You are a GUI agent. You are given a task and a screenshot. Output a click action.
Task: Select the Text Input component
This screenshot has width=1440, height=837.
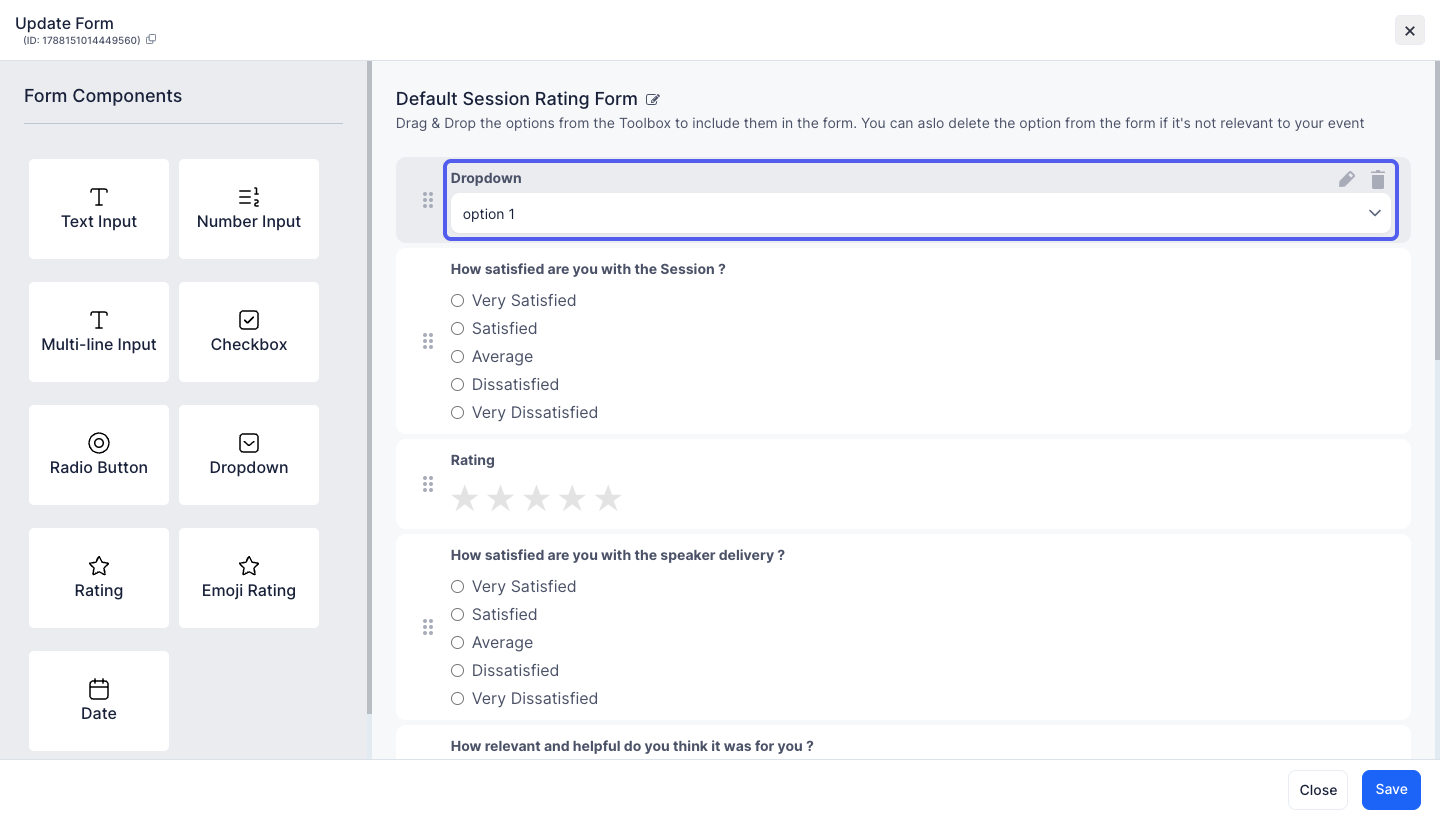pyautogui.click(x=99, y=209)
